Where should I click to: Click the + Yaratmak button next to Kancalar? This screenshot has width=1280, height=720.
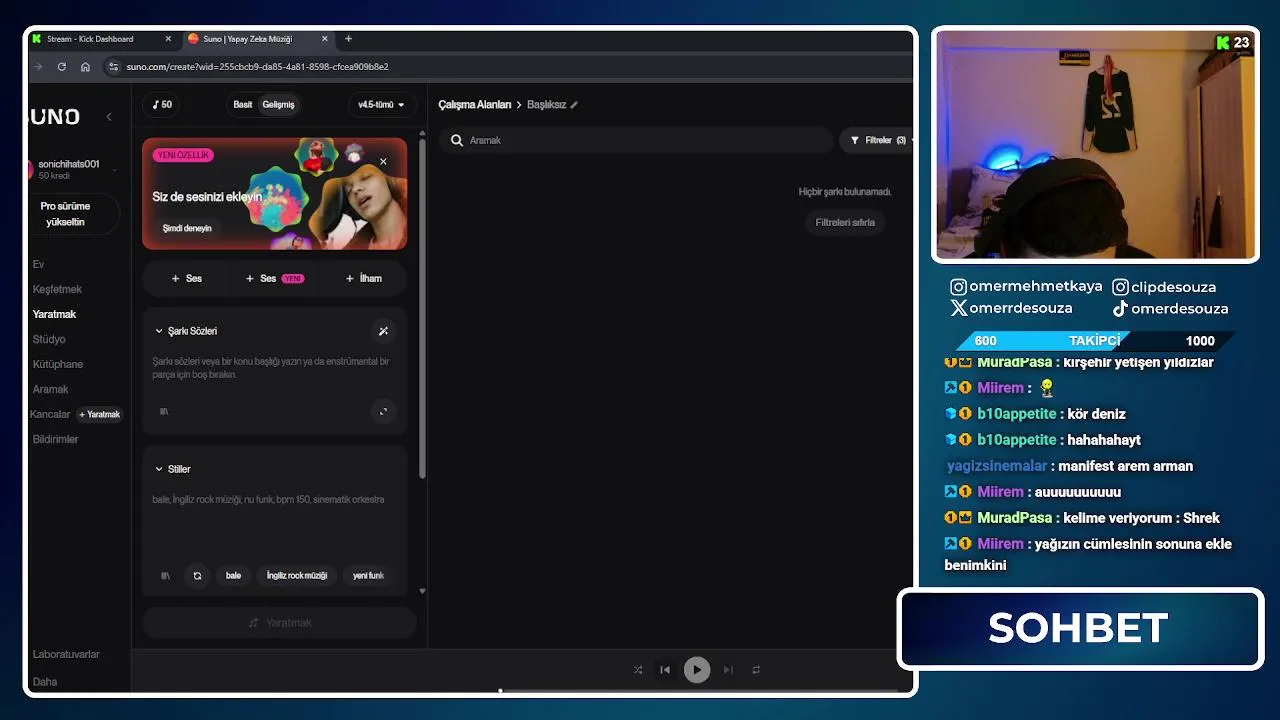(x=100, y=414)
